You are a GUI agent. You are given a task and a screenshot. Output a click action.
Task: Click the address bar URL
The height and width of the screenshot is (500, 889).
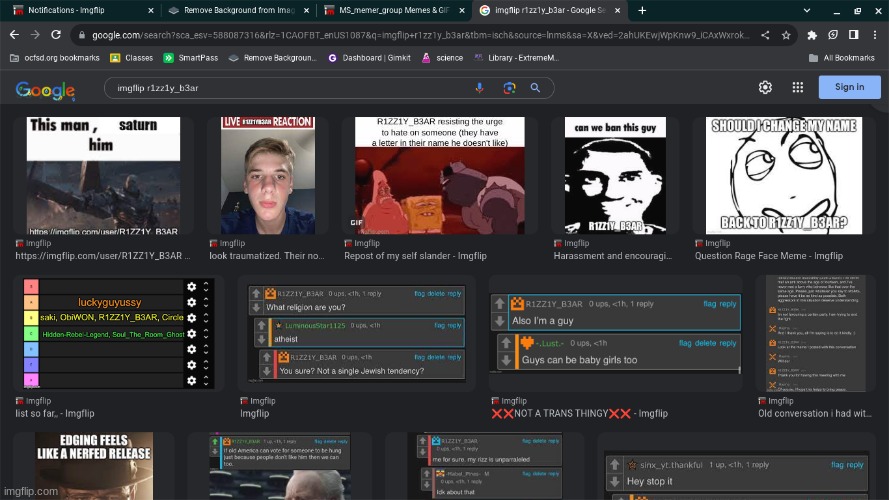[x=420, y=35]
